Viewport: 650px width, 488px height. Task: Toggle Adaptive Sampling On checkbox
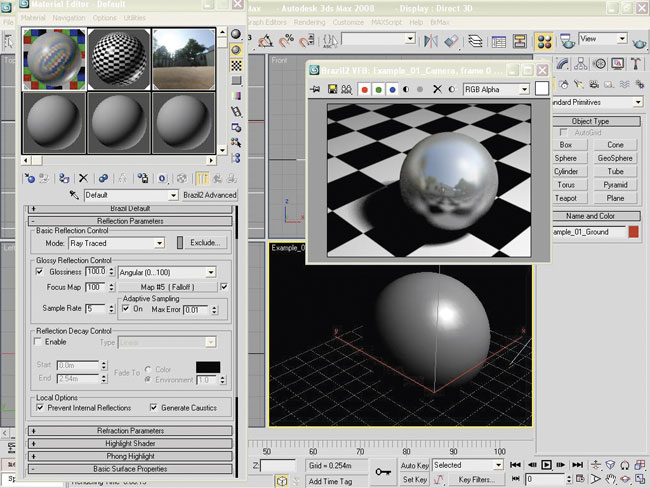(126, 309)
